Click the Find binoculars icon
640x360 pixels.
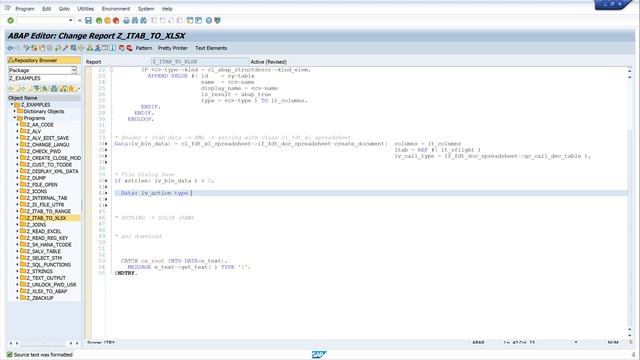click(x=135, y=20)
